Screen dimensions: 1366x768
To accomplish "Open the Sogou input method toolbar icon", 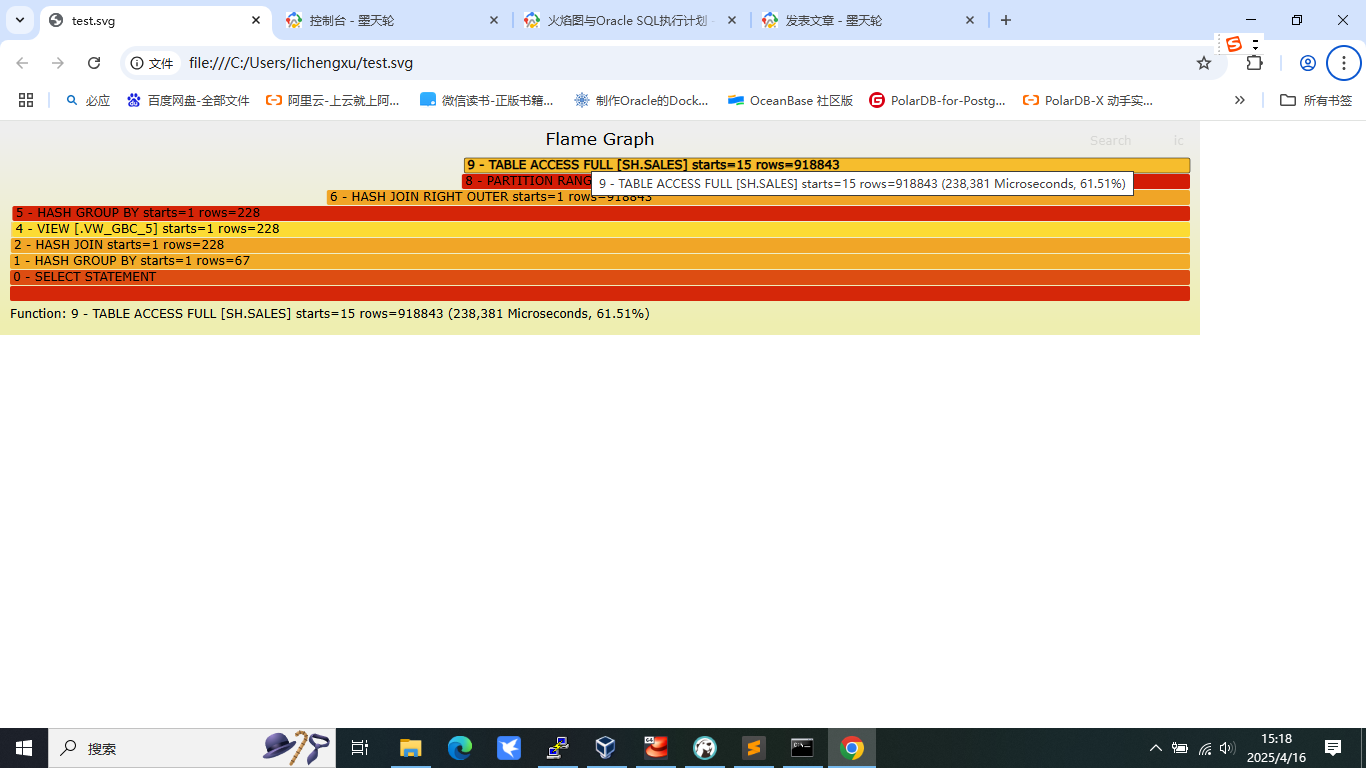I will pos(1234,44).
